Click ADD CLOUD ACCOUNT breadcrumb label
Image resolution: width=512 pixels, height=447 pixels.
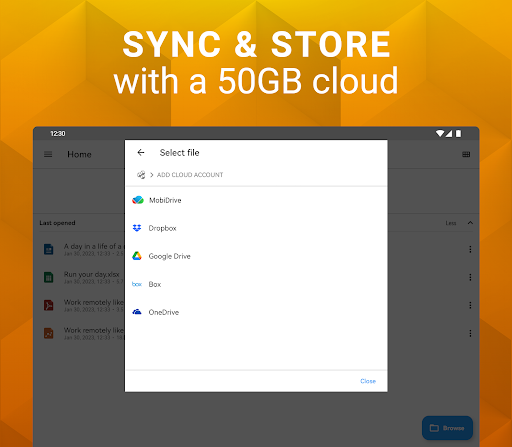190,175
